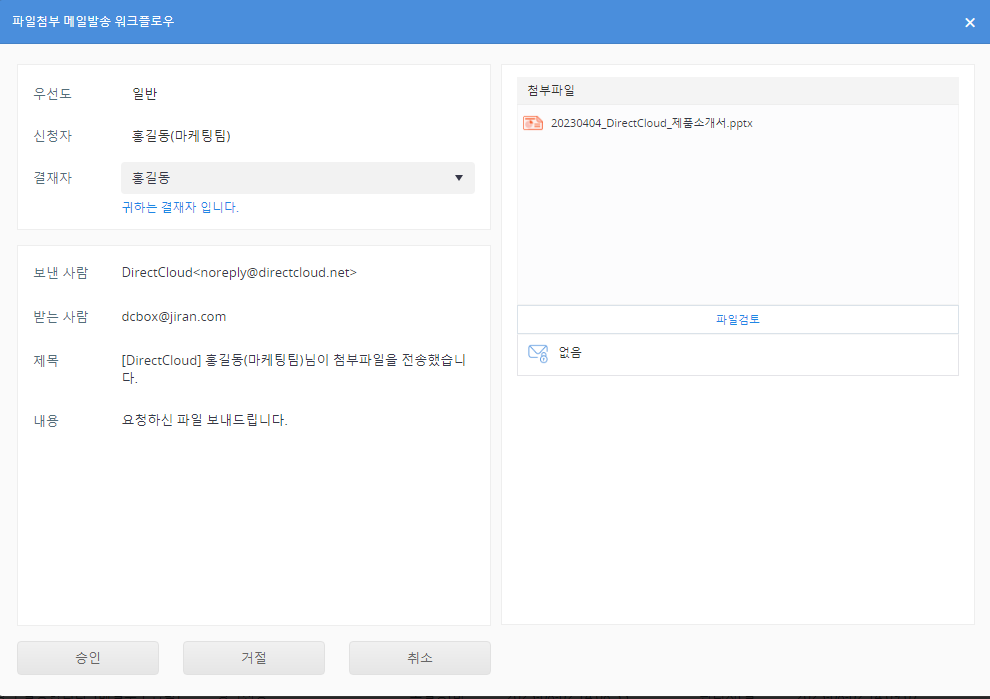Open the 파일검토 section
Image resolution: width=990 pixels, height=699 pixels.
pos(737,320)
